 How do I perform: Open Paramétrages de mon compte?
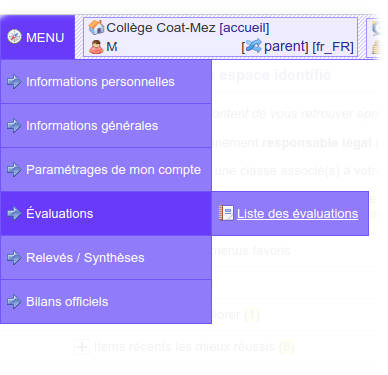[106, 170]
